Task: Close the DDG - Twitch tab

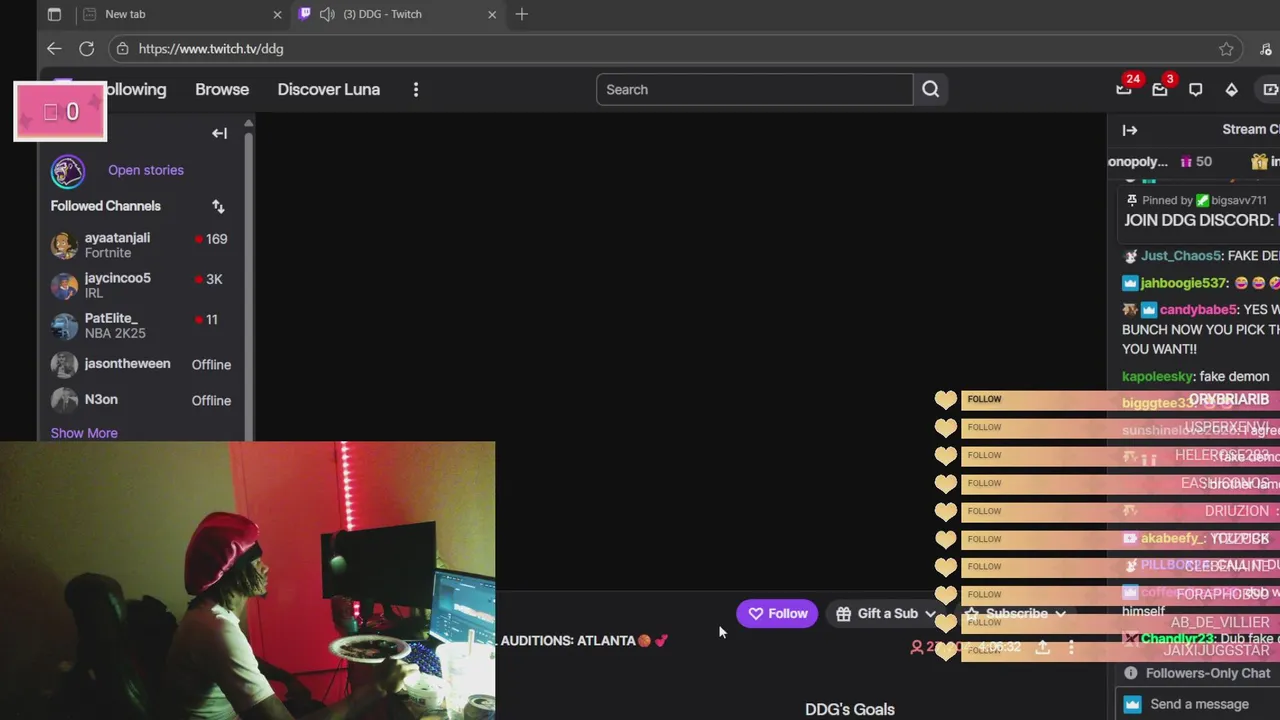Action: (x=492, y=14)
